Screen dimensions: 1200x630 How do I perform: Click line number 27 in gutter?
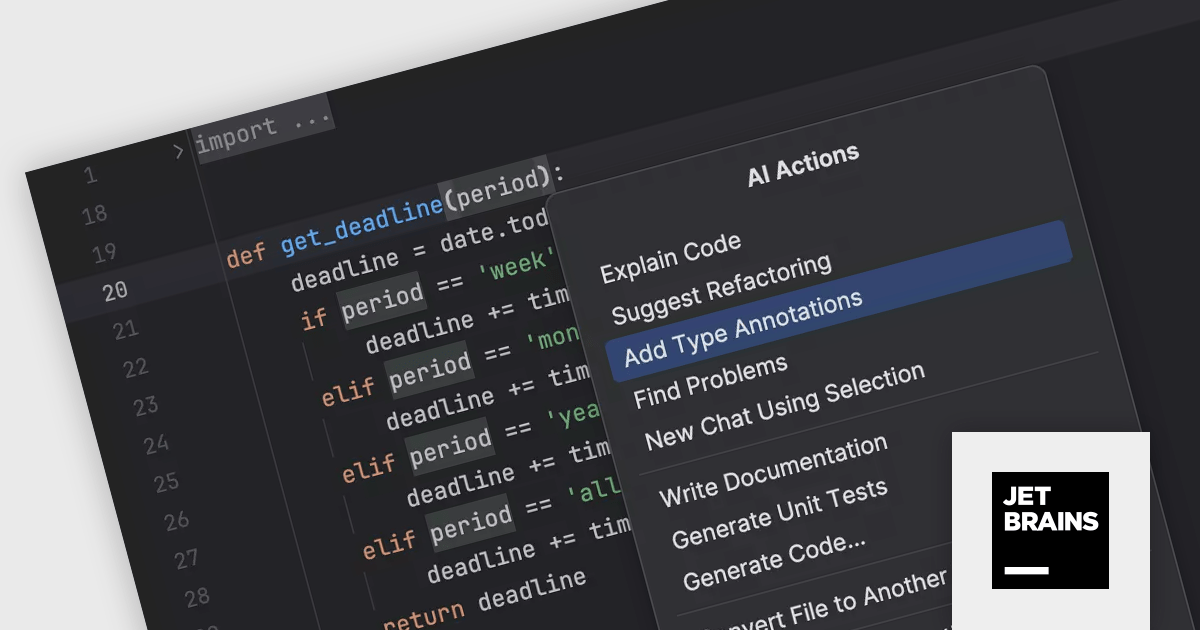pos(187,559)
